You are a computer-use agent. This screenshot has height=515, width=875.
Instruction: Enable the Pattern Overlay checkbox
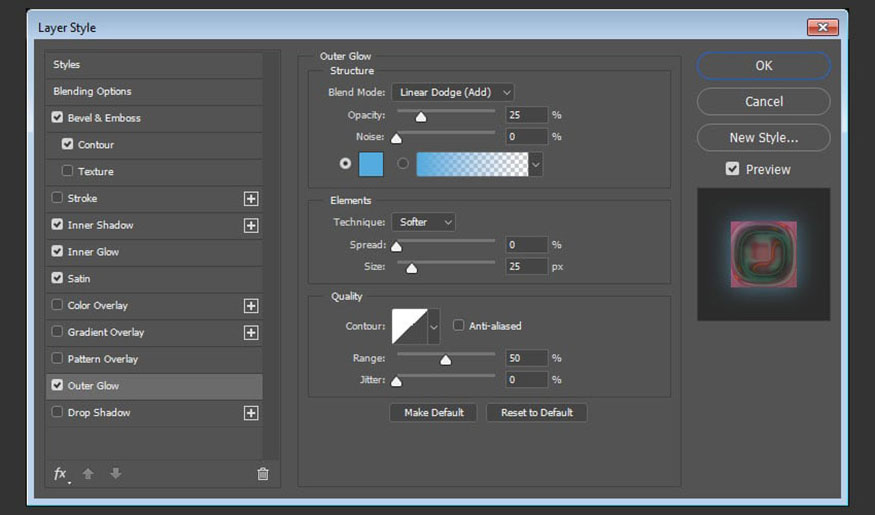tap(57, 358)
